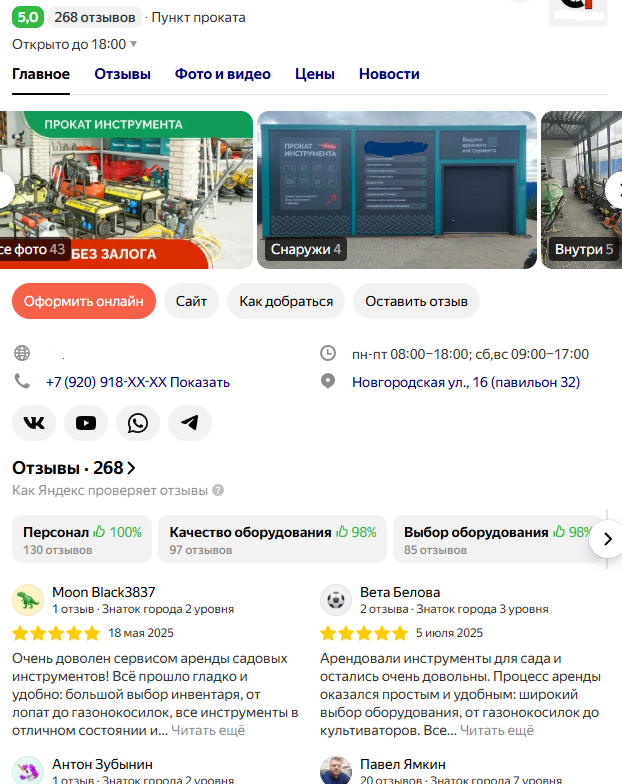Click the working hours text 'пн-пт 08:00–18:00'
This screenshot has height=784, width=622.
click(410, 354)
